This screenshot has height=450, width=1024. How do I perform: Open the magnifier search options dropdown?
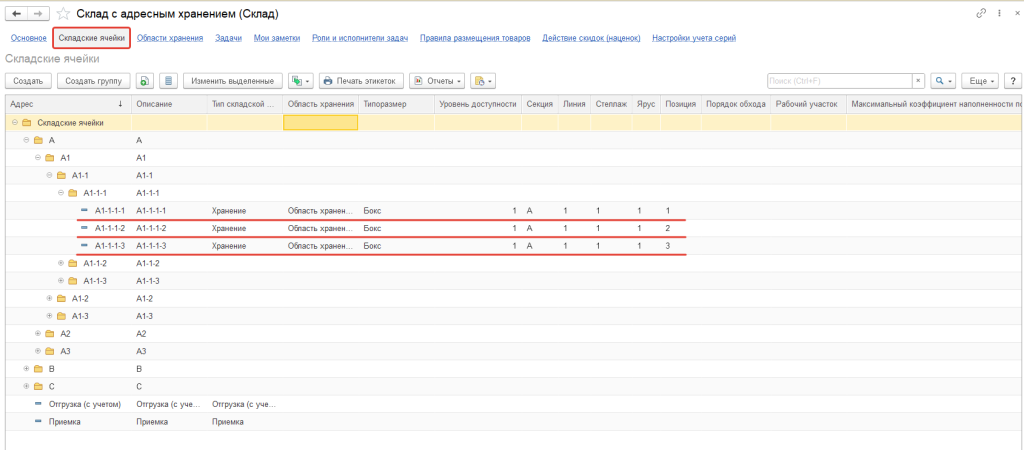(942, 80)
